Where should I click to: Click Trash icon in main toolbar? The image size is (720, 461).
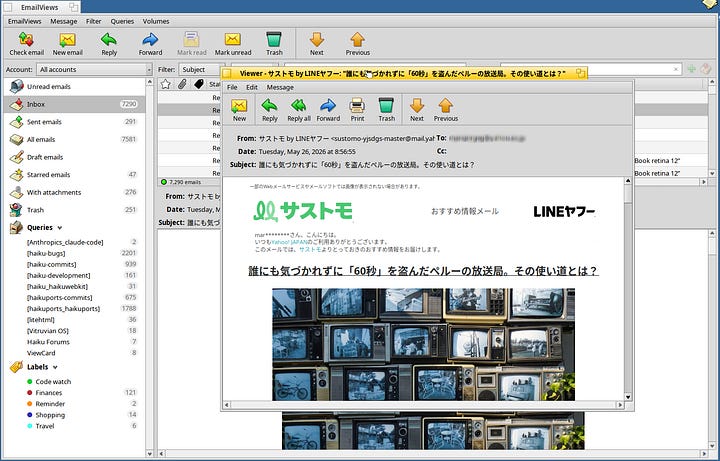pos(274,44)
